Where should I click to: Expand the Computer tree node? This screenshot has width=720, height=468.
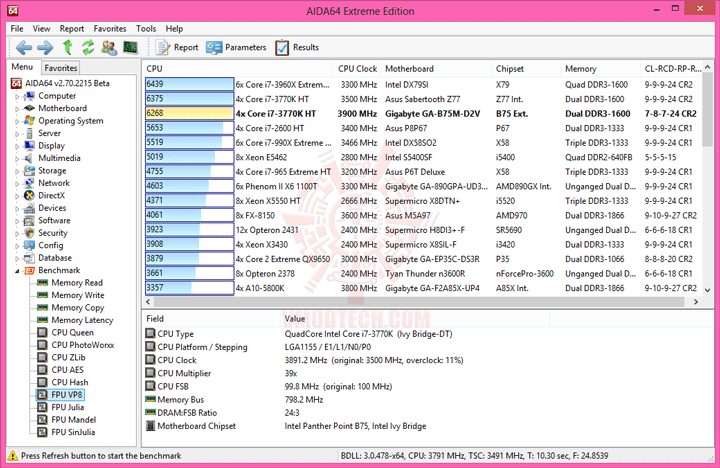coord(17,96)
